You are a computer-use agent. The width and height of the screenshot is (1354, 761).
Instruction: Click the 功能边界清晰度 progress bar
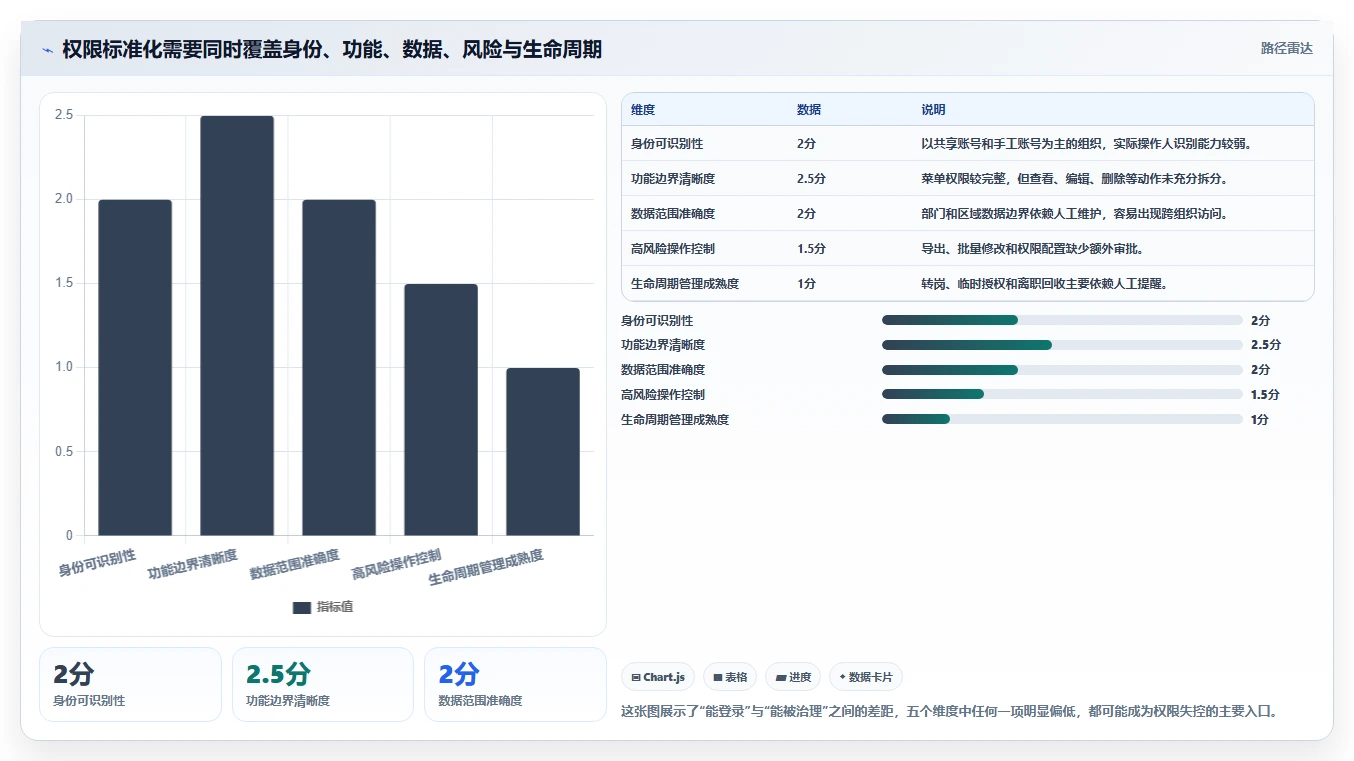(1062, 345)
